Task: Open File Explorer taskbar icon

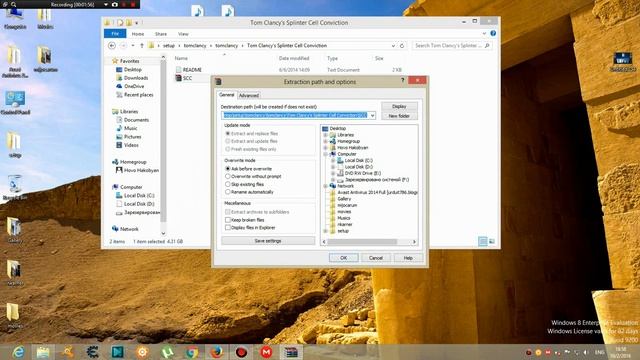Action: click(43, 352)
